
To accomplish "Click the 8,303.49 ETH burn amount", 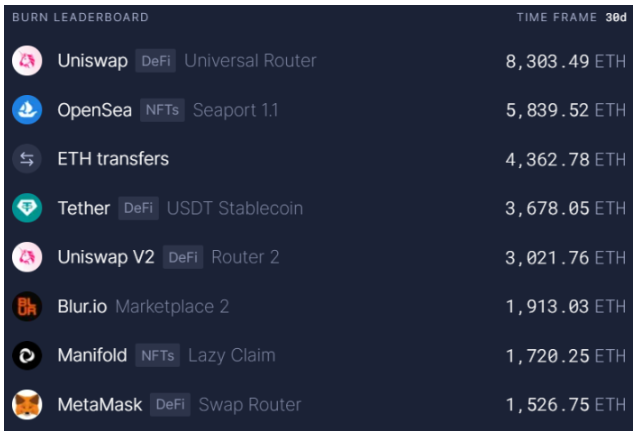I will point(566,61).
